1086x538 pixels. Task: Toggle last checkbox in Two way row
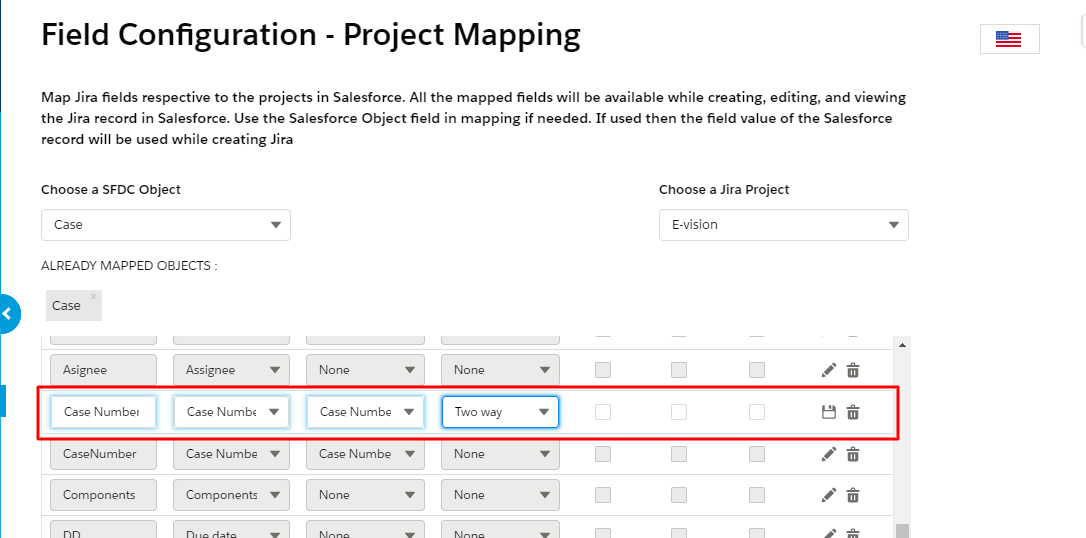pyautogui.click(x=757, y=412)
